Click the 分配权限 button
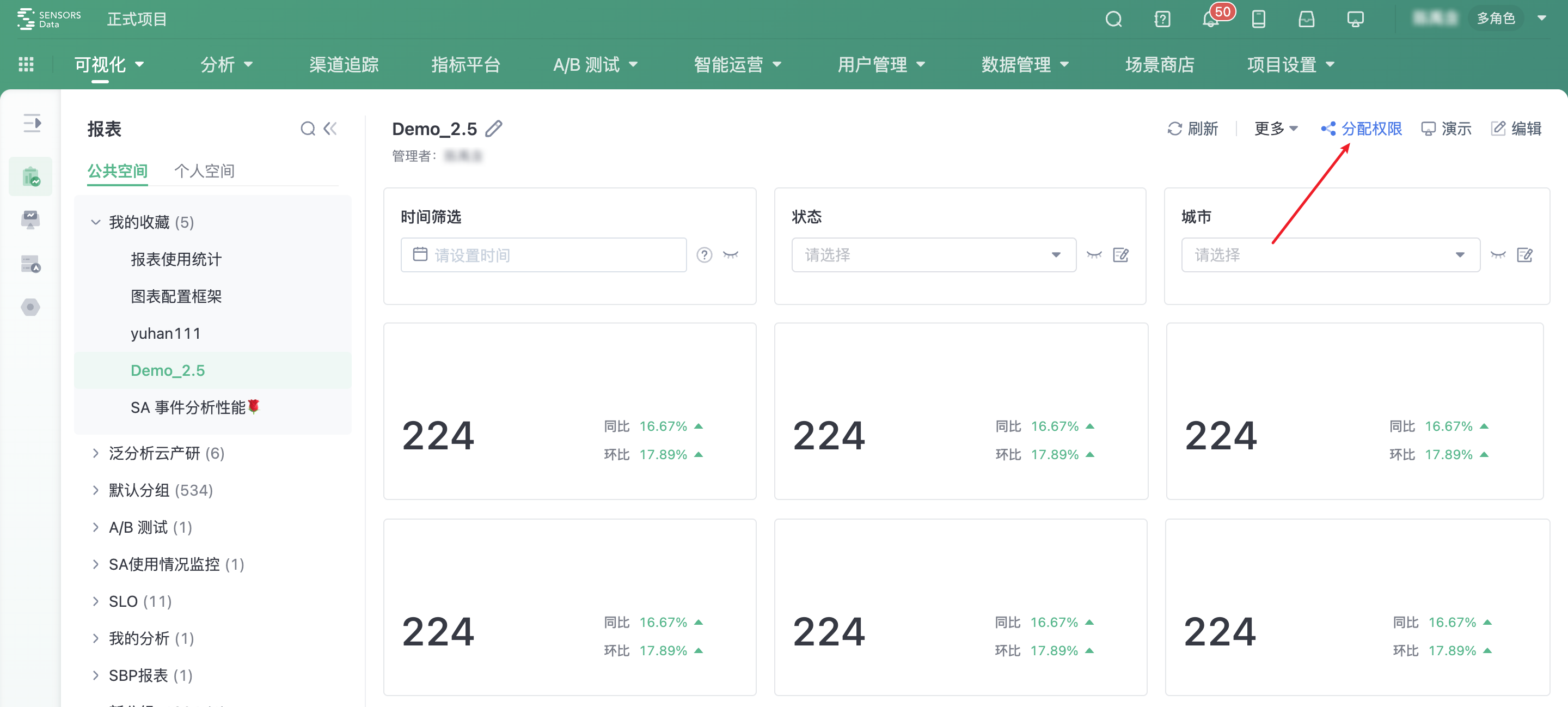 (x=1361, y=129)
